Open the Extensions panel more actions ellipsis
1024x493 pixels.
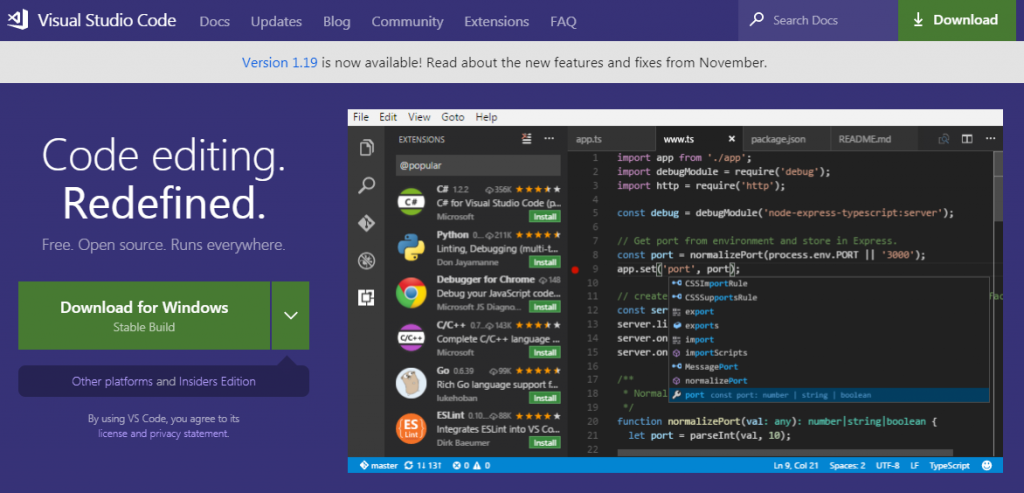(549, 138)
